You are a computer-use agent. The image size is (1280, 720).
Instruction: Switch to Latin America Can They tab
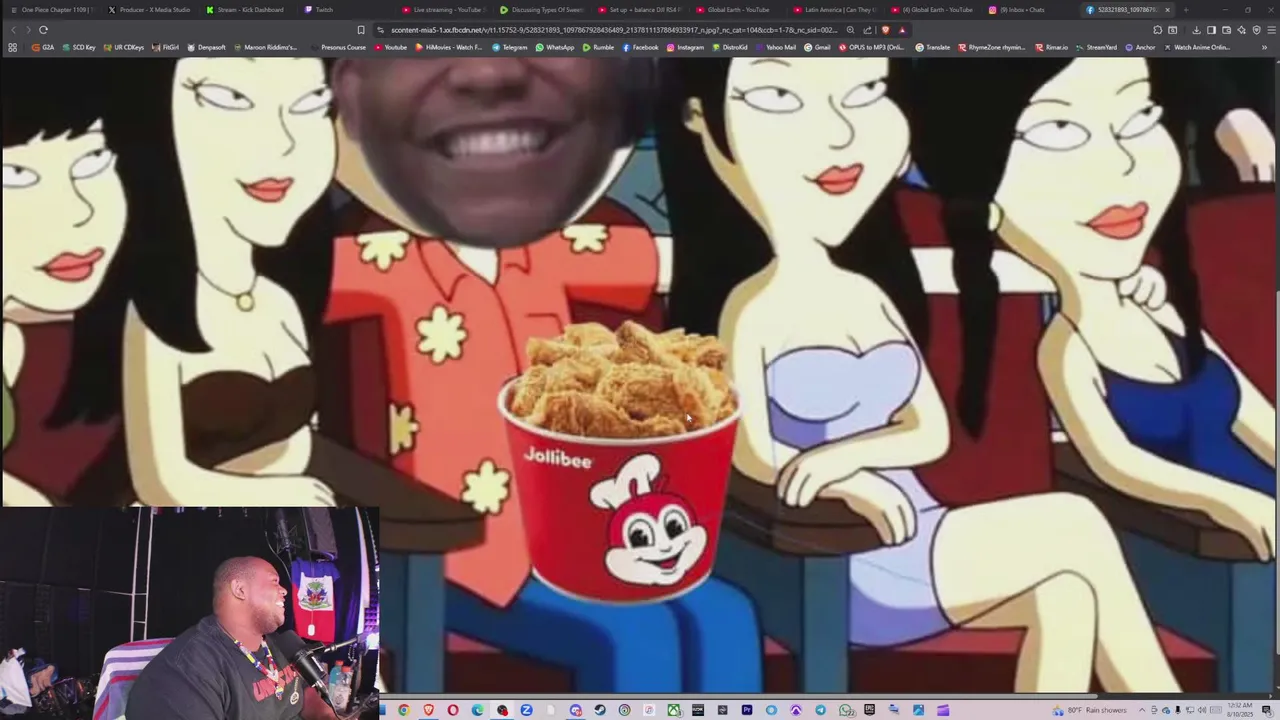click(x=834, y=10)
